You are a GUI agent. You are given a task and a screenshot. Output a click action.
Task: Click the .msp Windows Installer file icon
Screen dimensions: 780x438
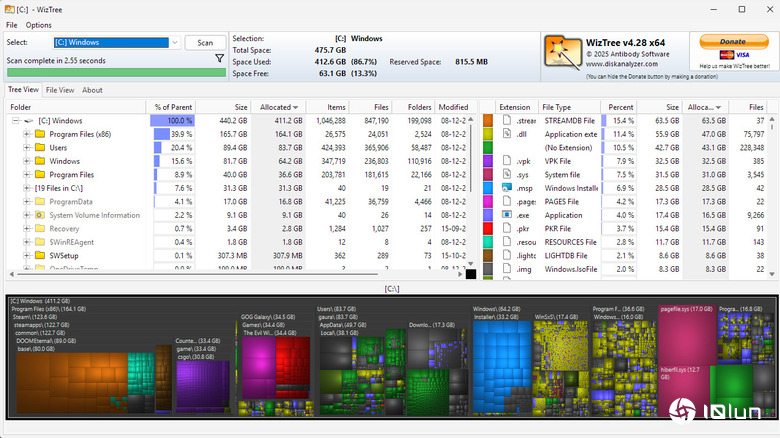coord(507,188)
